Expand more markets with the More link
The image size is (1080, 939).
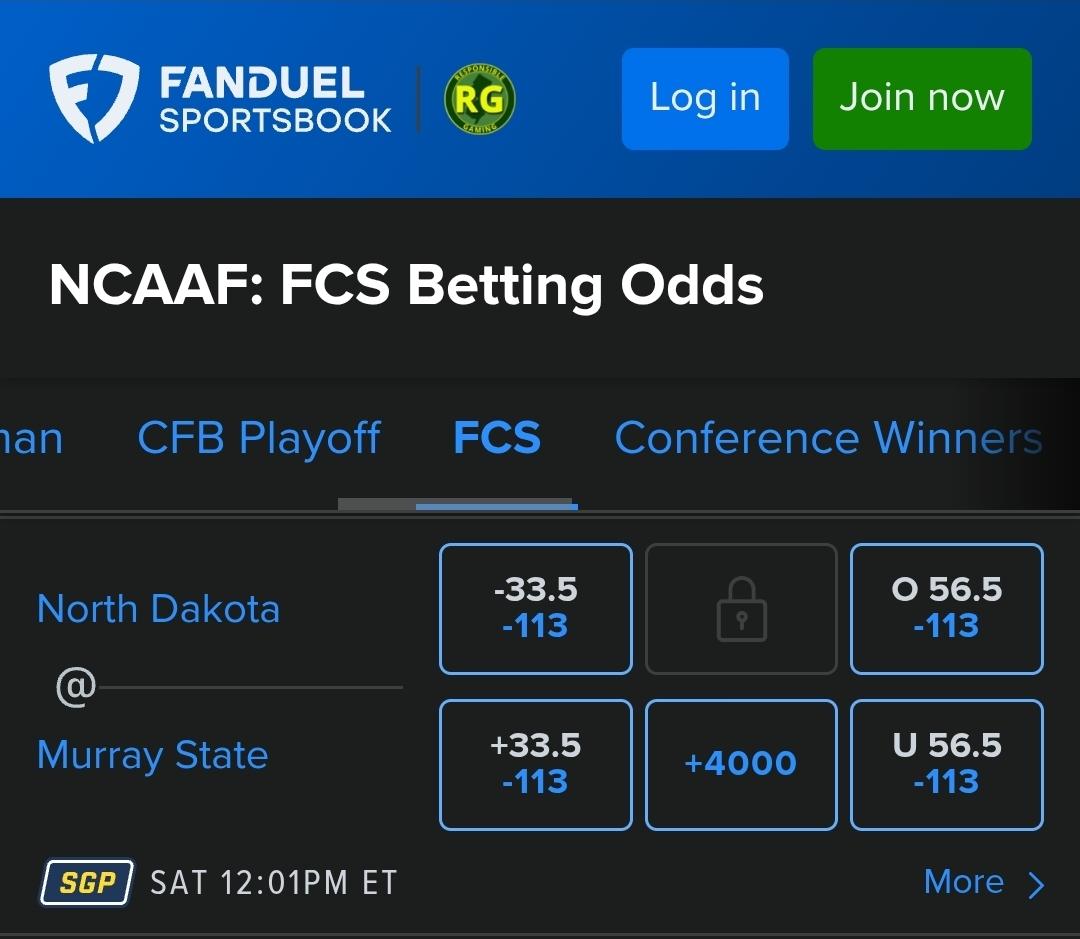tap(964, 882)
